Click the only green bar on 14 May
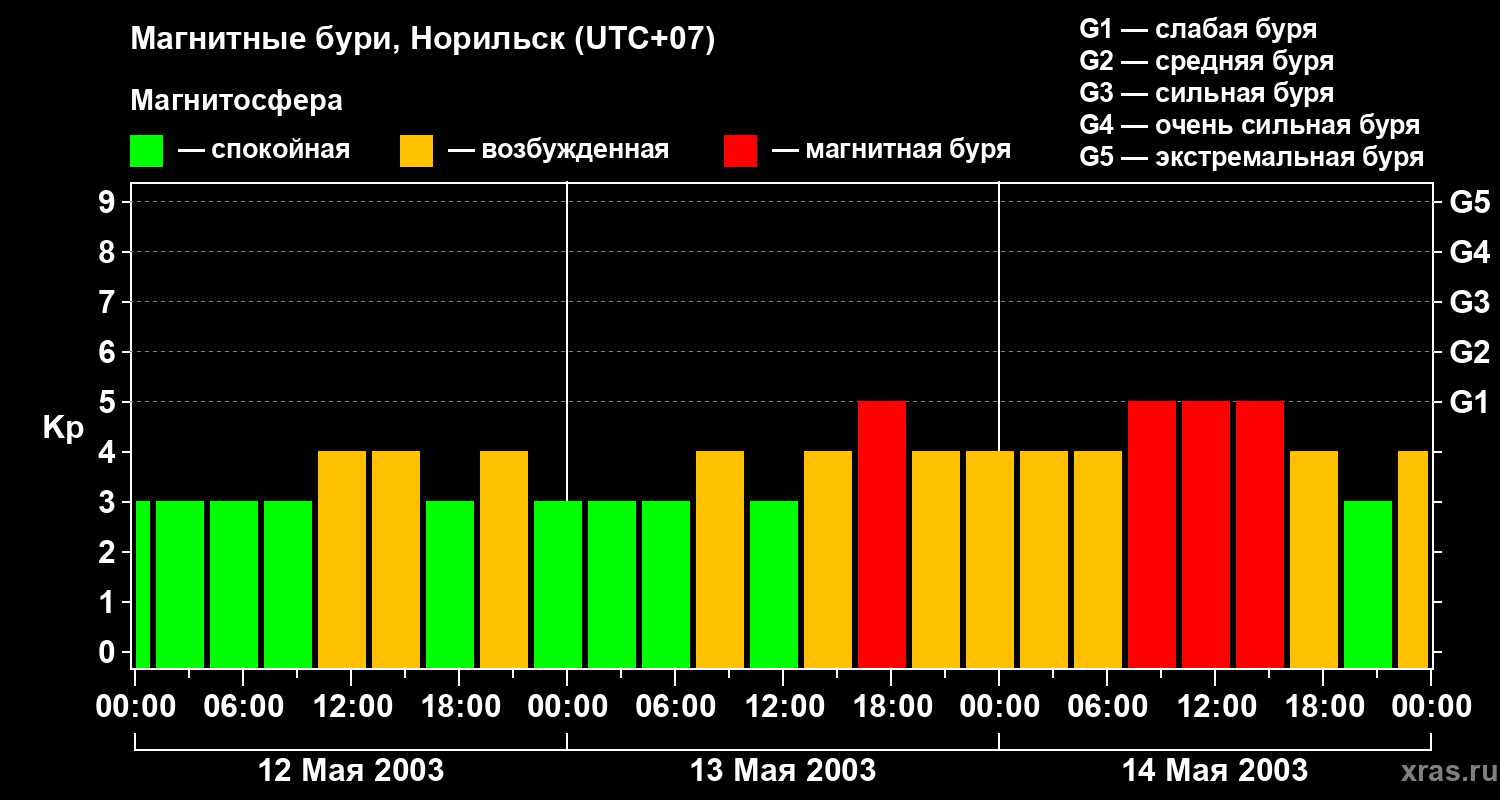Viewport: 1500px width, 800px height. tap(1368, 584)
